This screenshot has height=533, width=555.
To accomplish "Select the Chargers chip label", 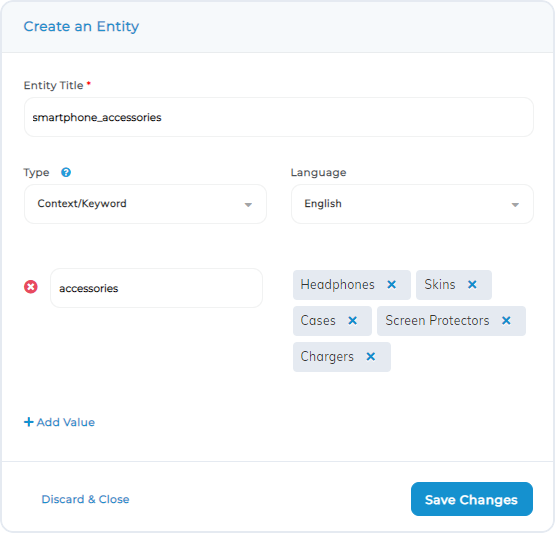I will coord(327,357).
